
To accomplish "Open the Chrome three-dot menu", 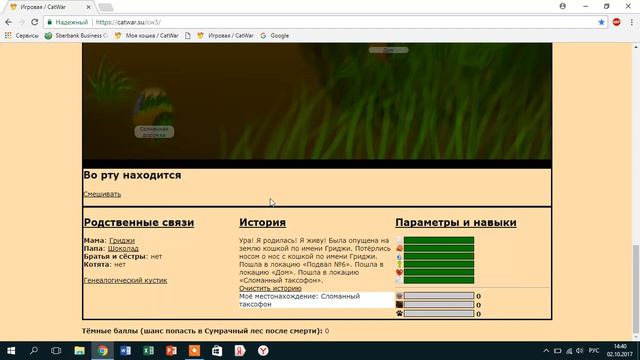I will (x=631, y=22).
